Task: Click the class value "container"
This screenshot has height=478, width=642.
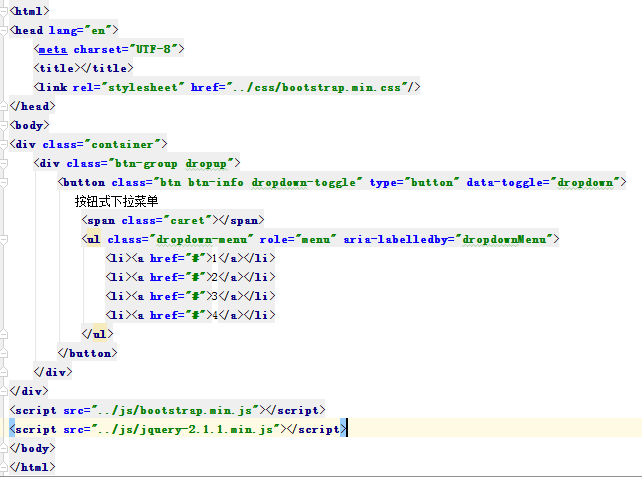Action: coord(122,145)
